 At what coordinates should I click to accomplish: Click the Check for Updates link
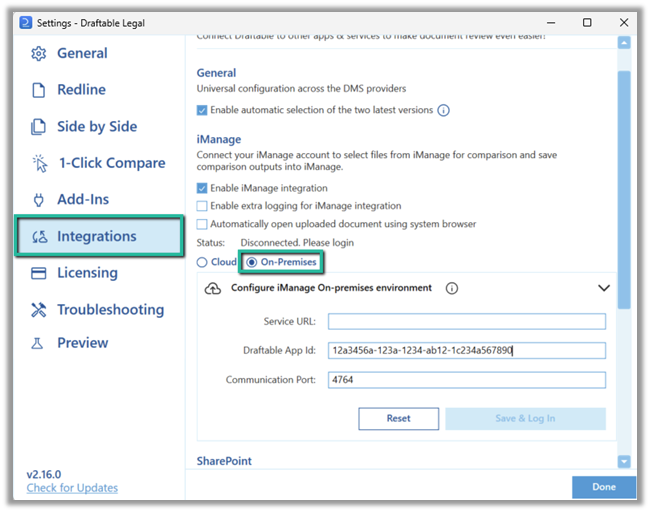(x=72, y=488)
